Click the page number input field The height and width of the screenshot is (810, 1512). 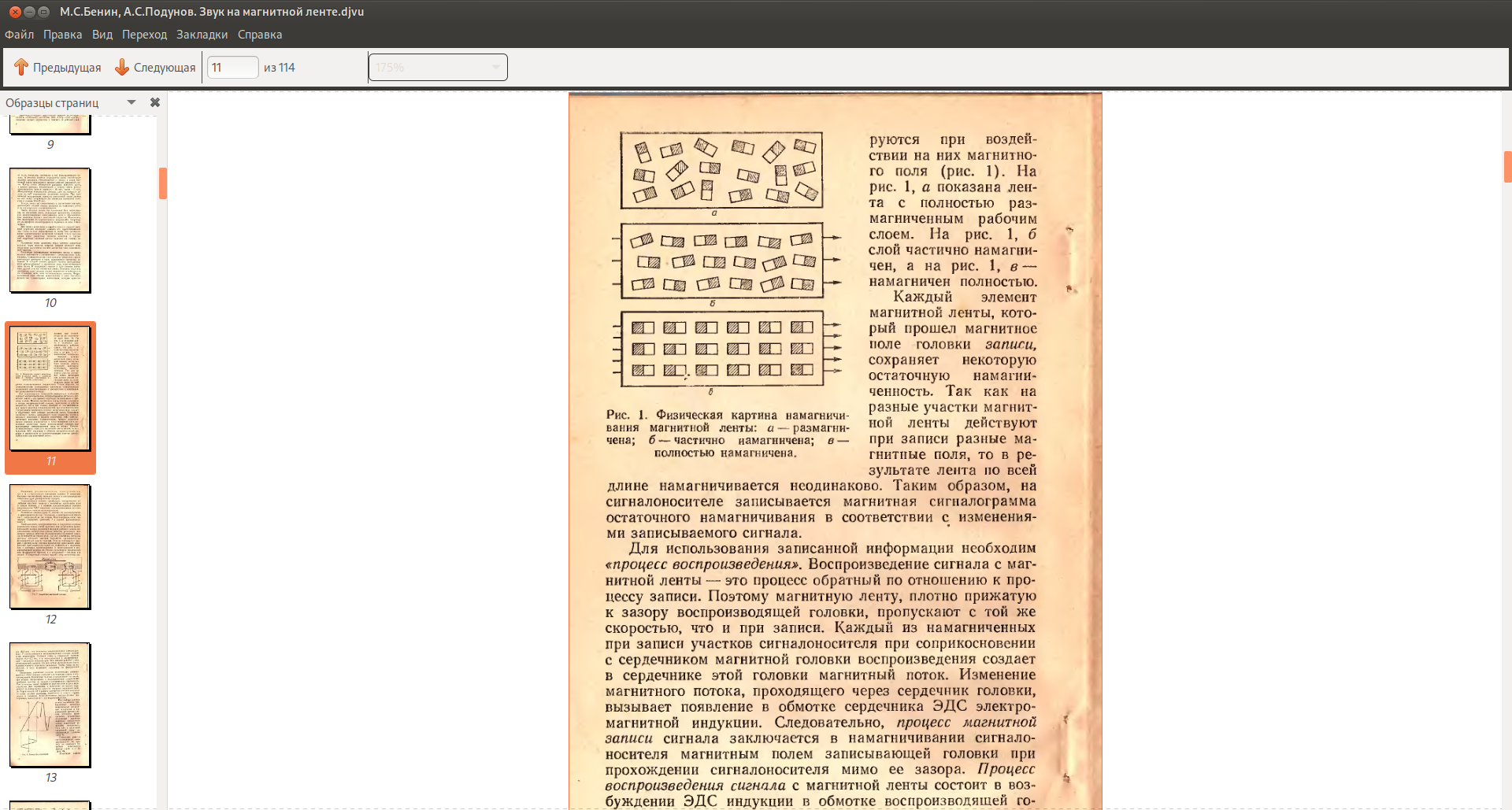[x=232, y=68]
